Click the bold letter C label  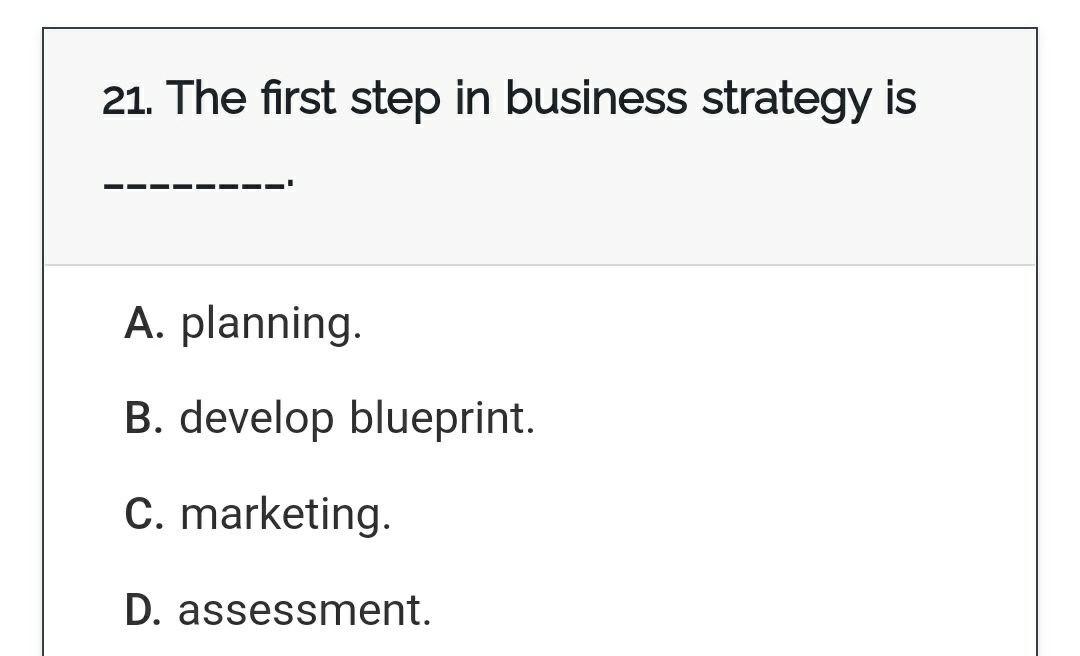click(143, 514)
